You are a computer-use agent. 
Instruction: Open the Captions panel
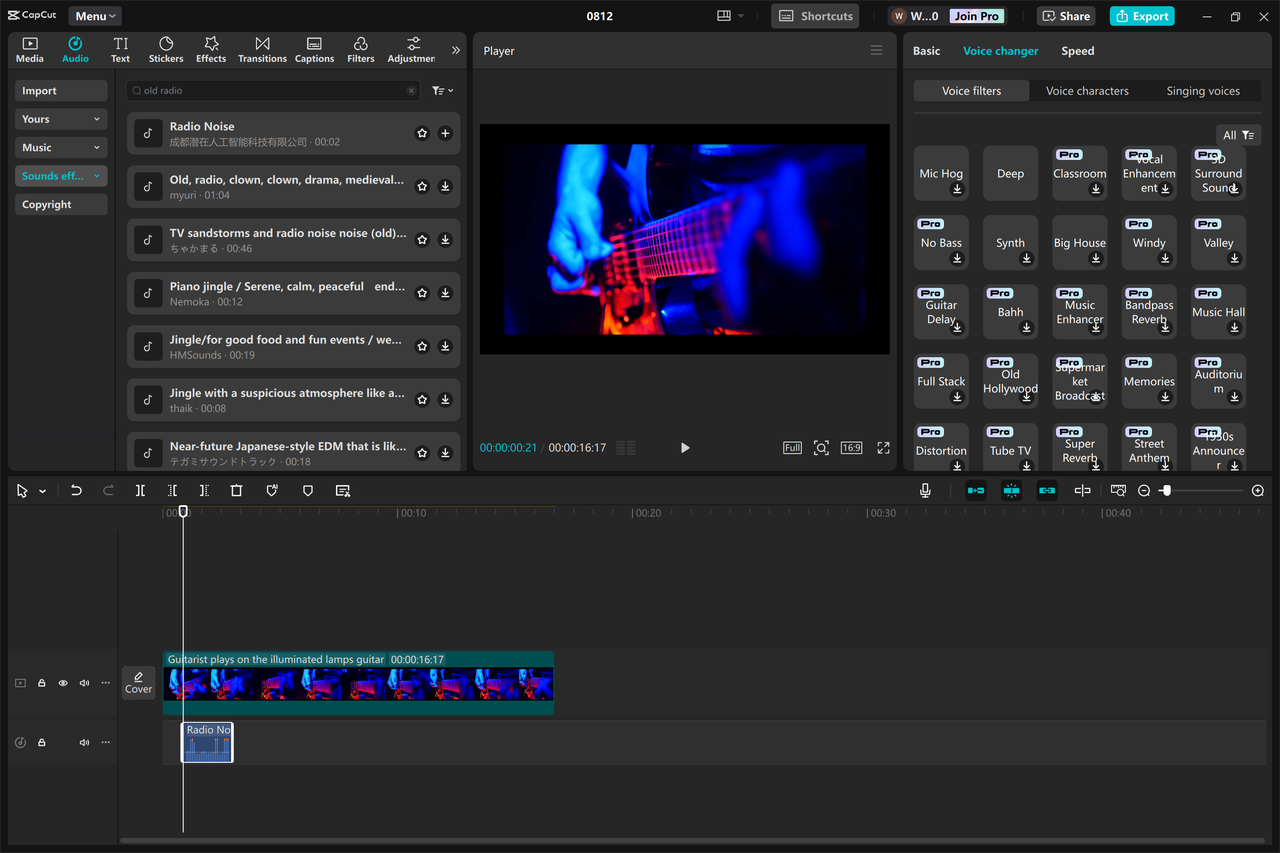pos(314,49)
